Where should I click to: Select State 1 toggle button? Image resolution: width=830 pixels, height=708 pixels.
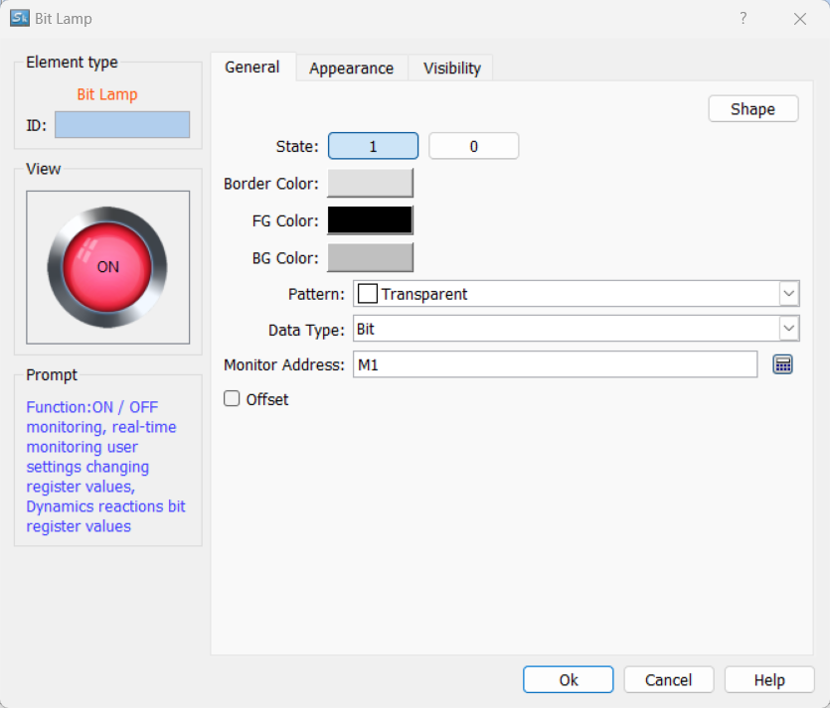point(373,146)
